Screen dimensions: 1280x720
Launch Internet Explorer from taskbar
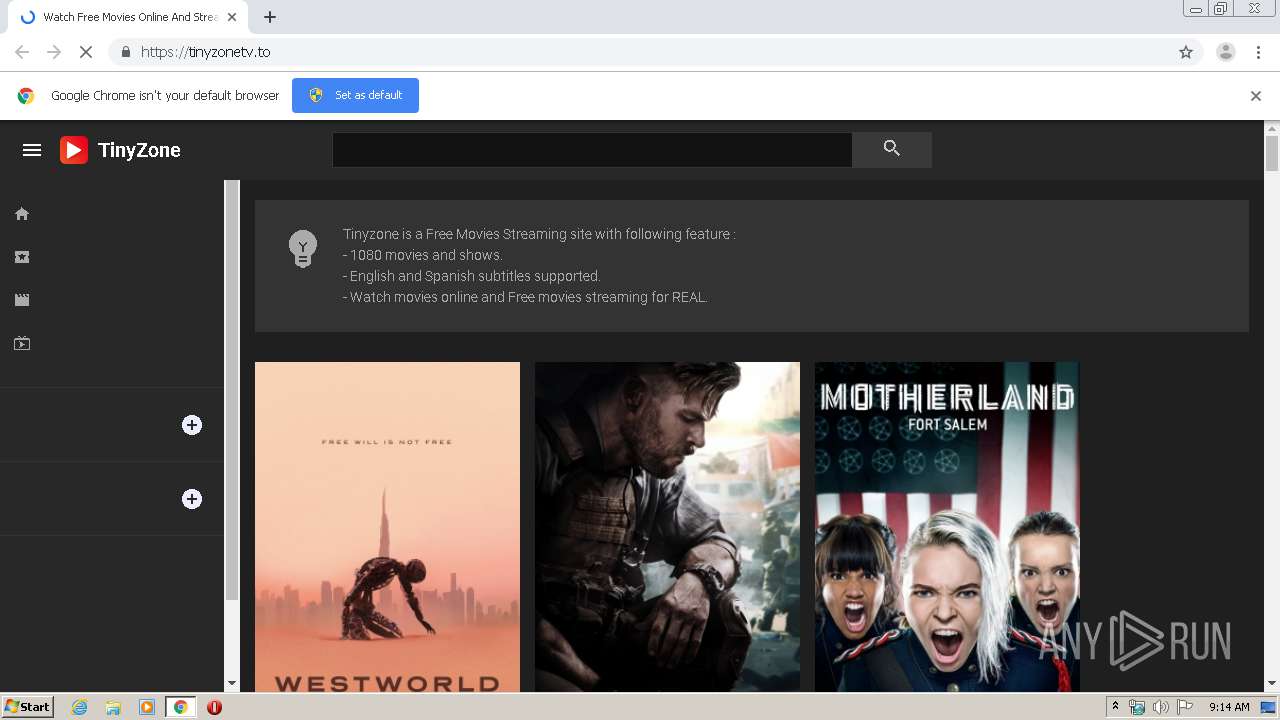79,707
